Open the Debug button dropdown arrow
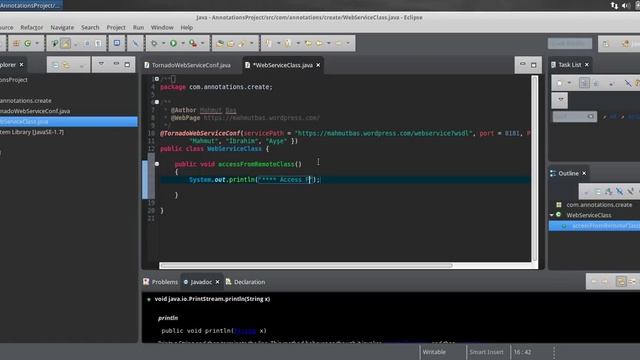Viewport: 640px width, 360px height. 163,43
